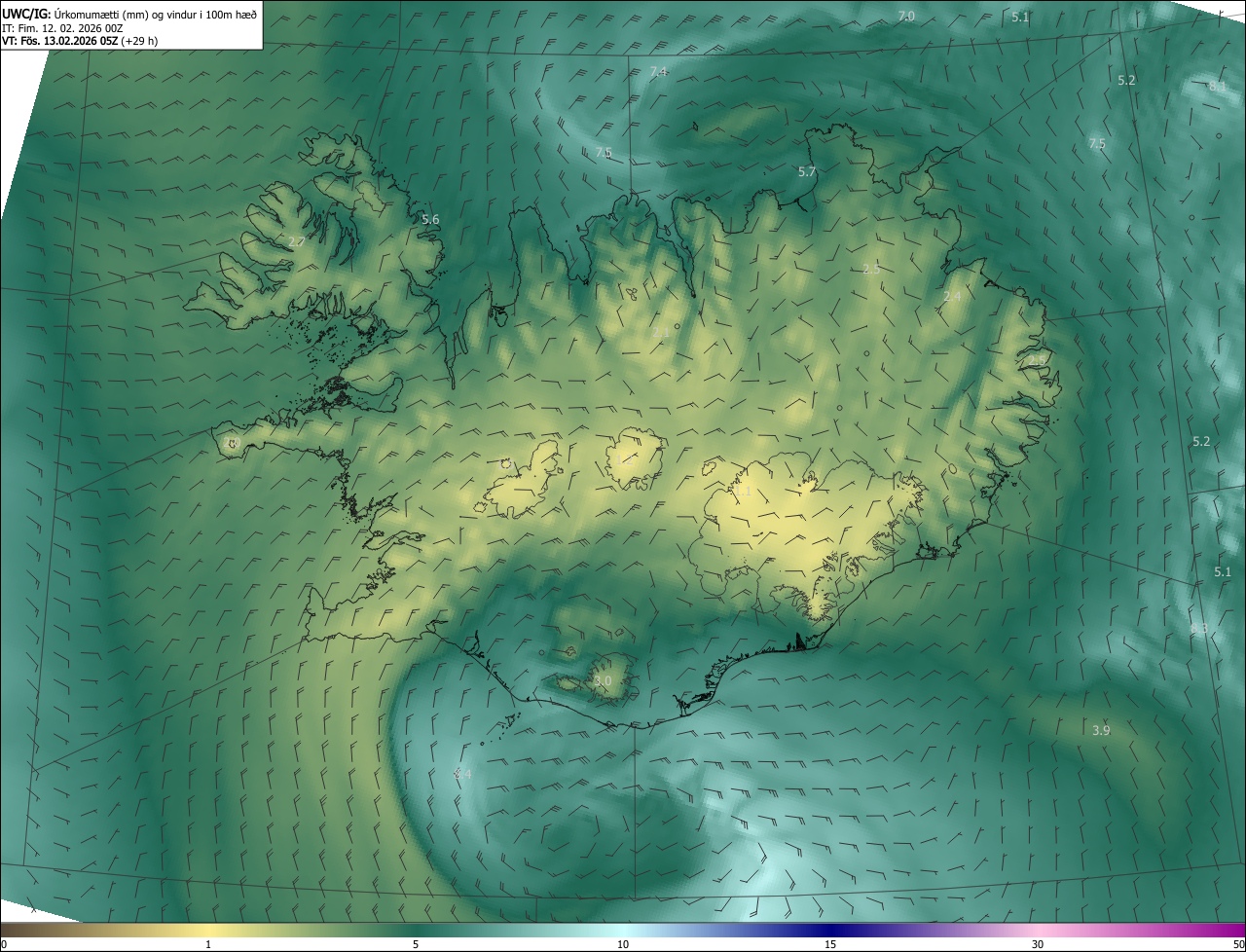The image size is (1246, 952).
Task: Click the colorbar label '50'
Action: [x=1237, y=944]
